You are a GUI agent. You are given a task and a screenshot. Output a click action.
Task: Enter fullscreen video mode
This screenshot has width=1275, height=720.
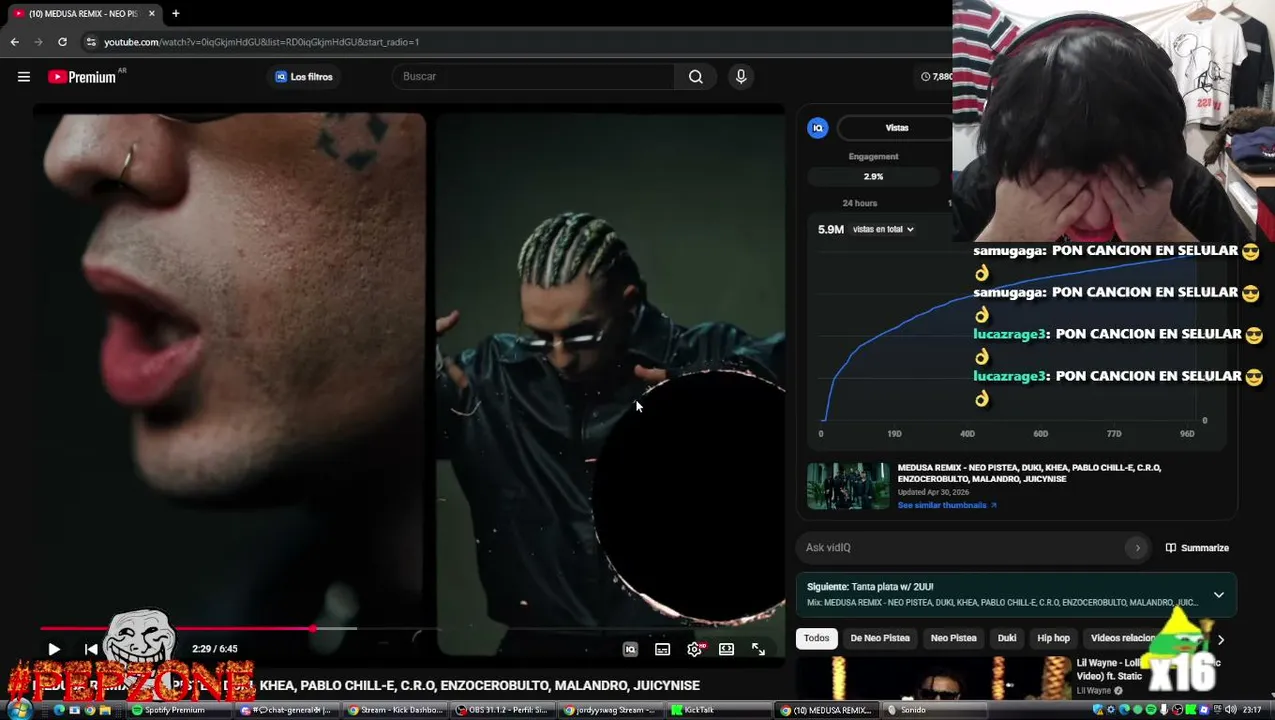(x=759, y=649)
